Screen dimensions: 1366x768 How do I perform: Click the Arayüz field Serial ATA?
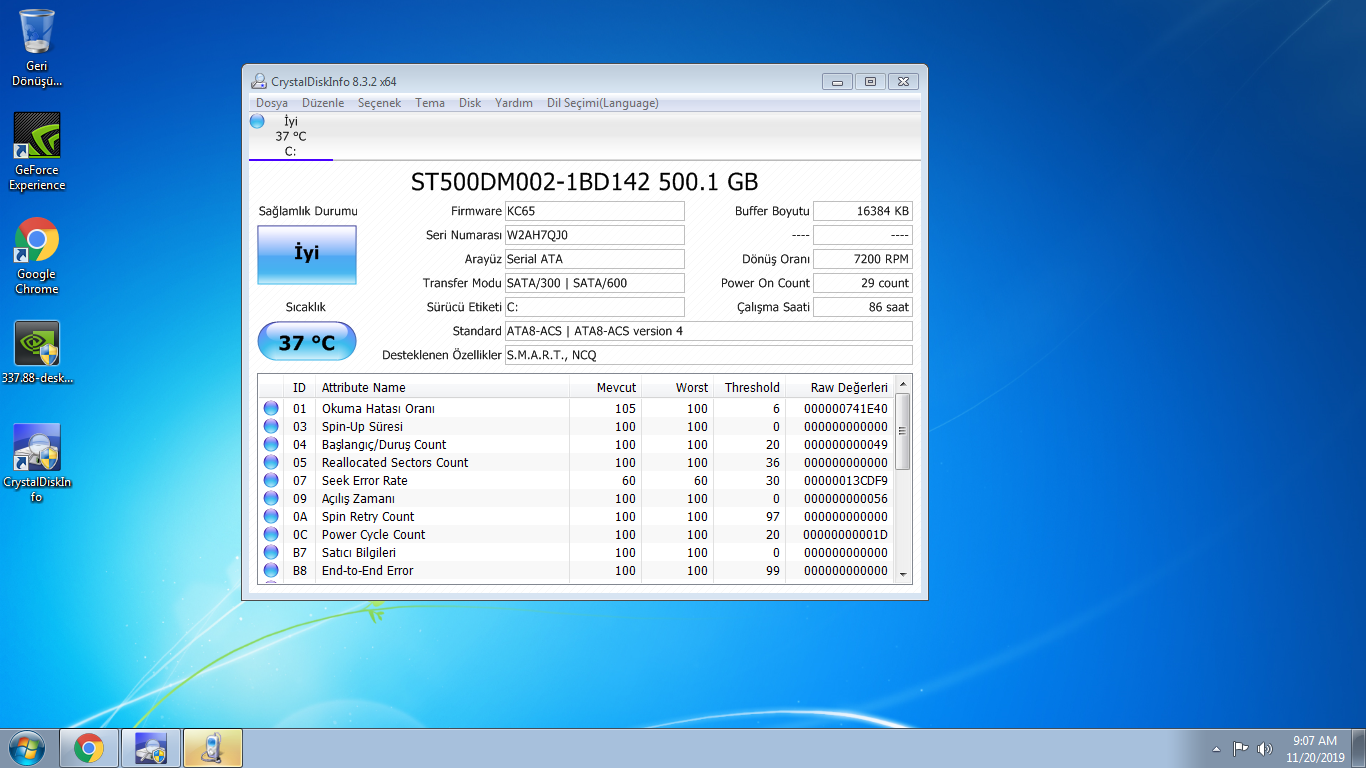point(595,259)
